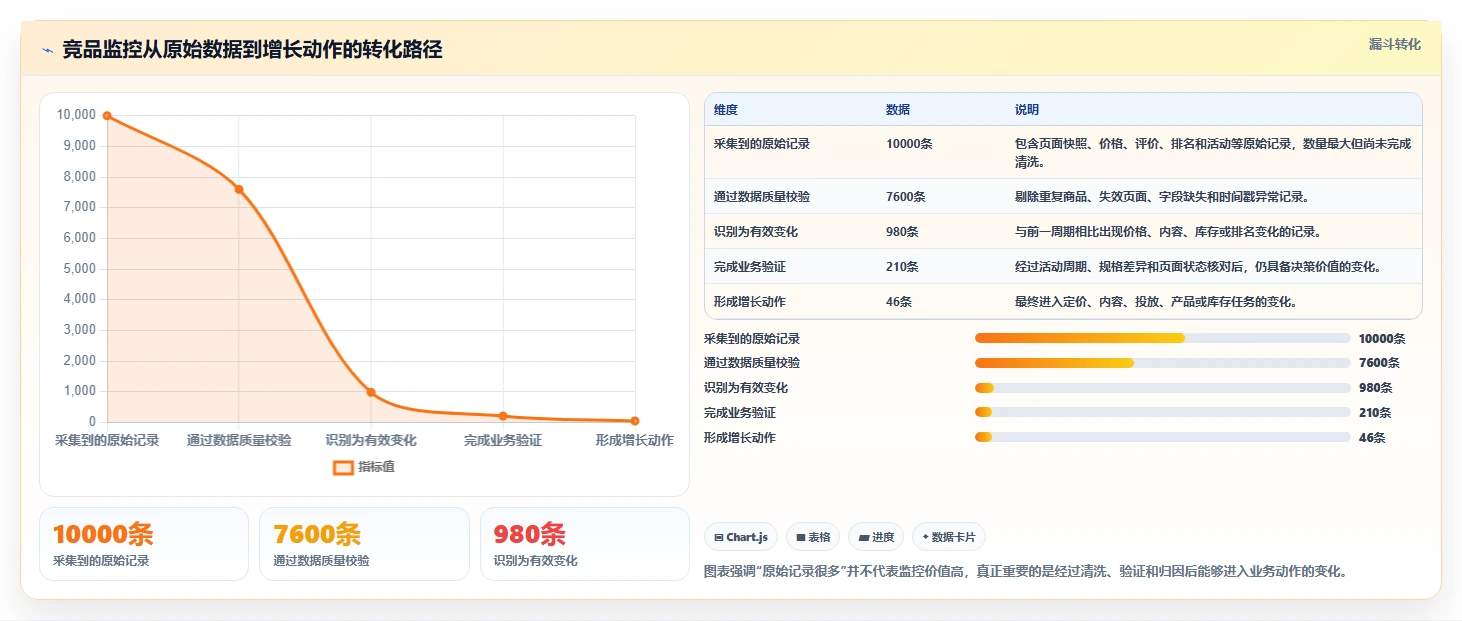Click the 1,000 y-axis label
Viewport: 1462px width, 621px height.
point(79,392)
